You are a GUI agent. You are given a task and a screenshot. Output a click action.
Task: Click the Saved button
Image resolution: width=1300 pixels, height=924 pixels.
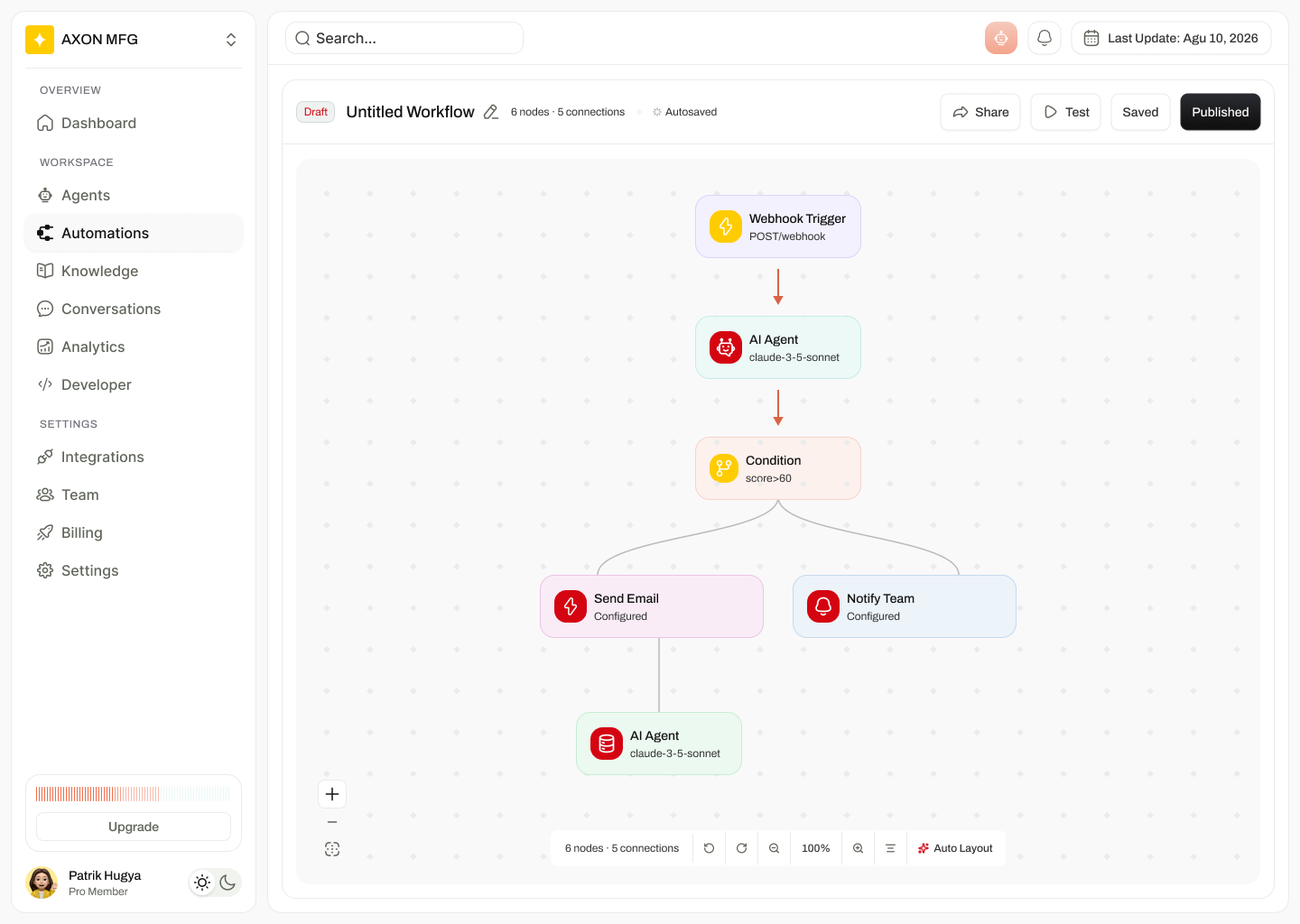pos(1140,112)
